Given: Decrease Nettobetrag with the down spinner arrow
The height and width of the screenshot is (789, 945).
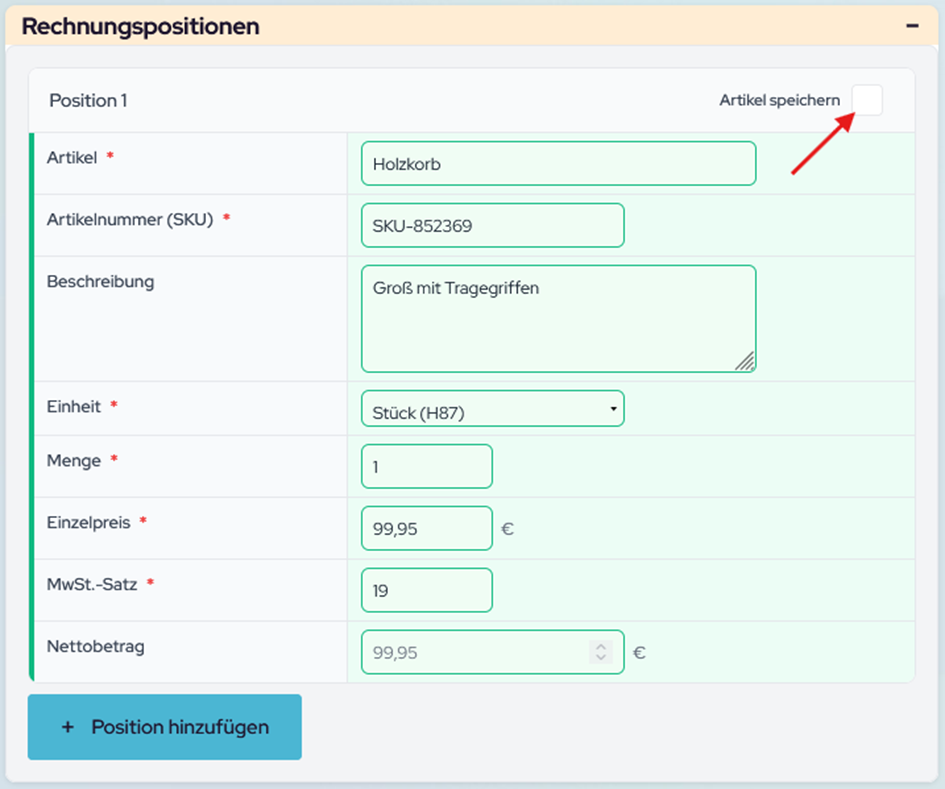Looking at the screenshot, I should point(601,658).
